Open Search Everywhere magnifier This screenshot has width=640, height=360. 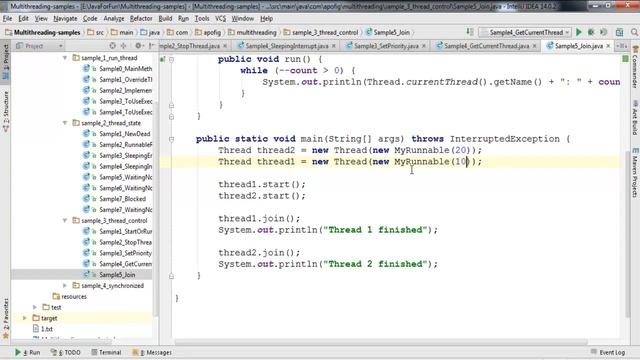(x=634, y=32)
